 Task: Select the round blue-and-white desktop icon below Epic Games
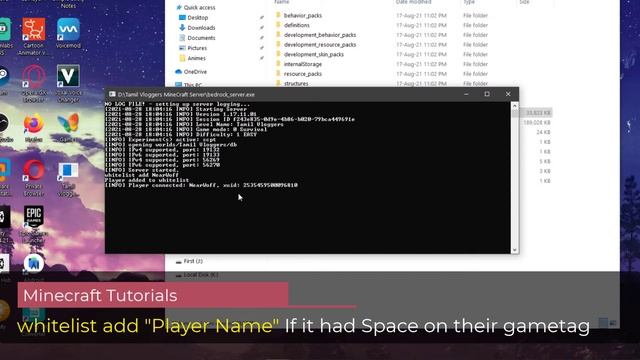tap(33, 264)
